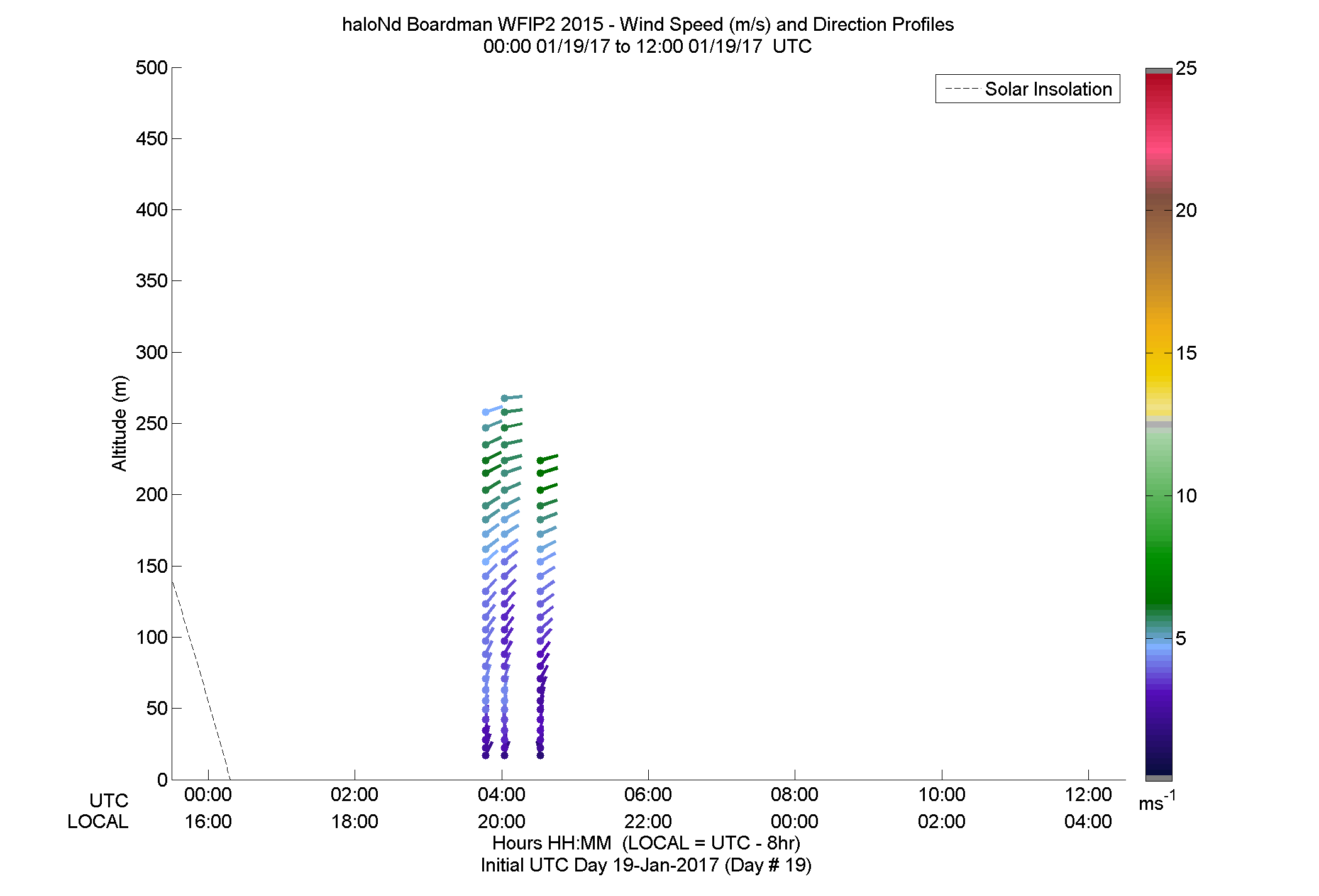1319x896 pixels.
Task: Click the colorbar label 20
Action: (x=1186, y=210)
